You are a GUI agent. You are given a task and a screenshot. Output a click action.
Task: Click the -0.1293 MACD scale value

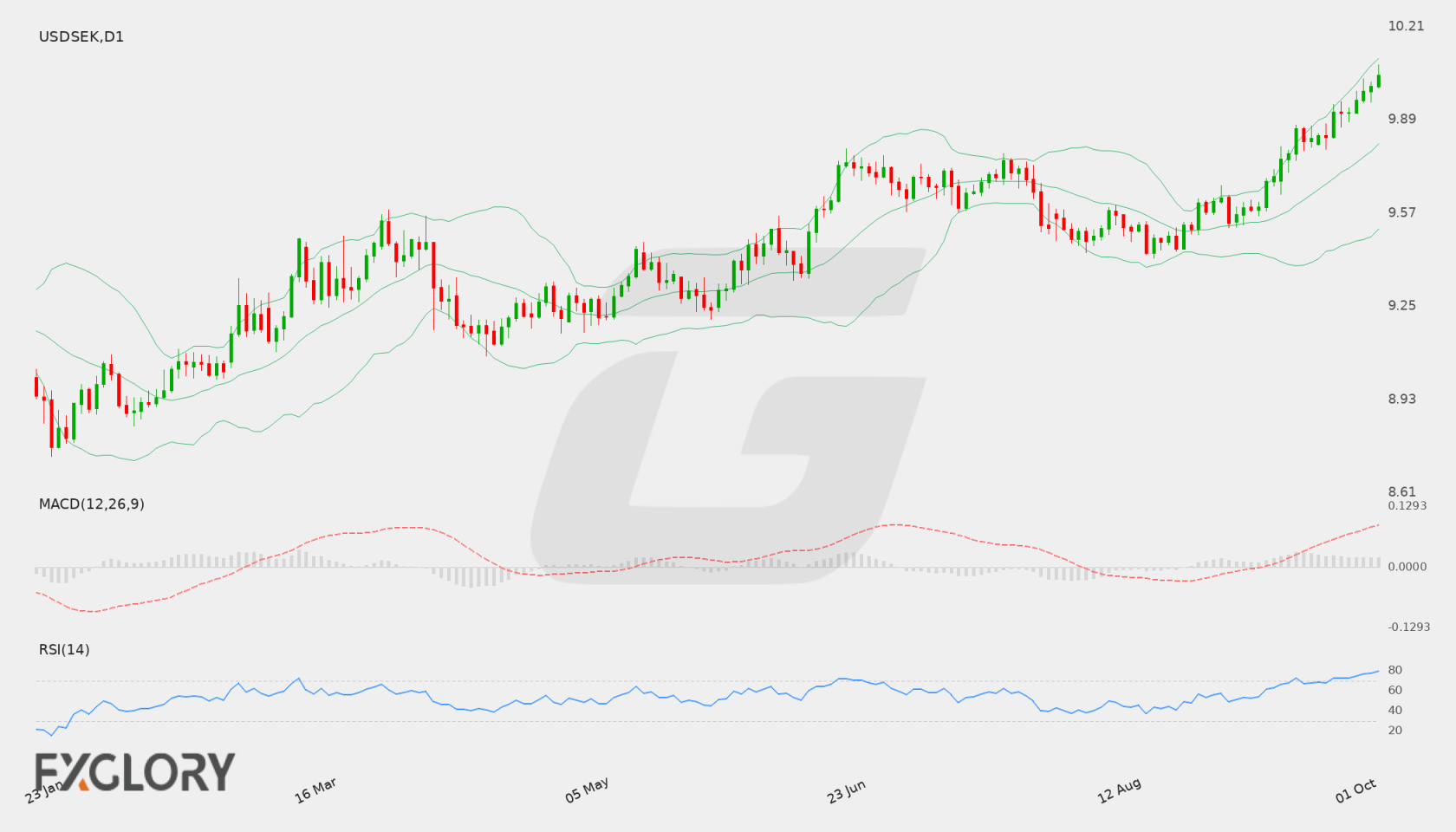pos(1409,627)
